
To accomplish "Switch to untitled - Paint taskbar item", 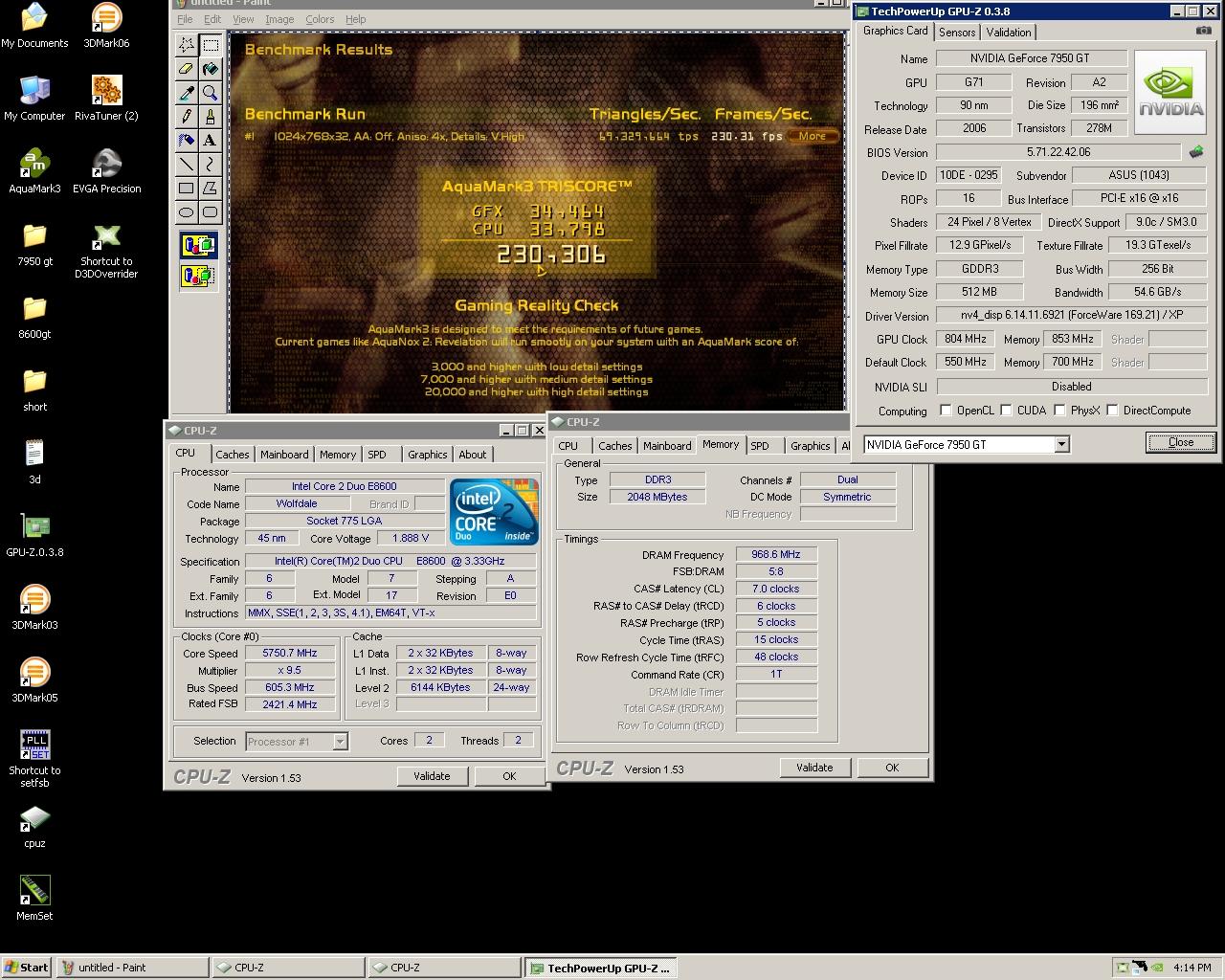I will click(132, 968).
